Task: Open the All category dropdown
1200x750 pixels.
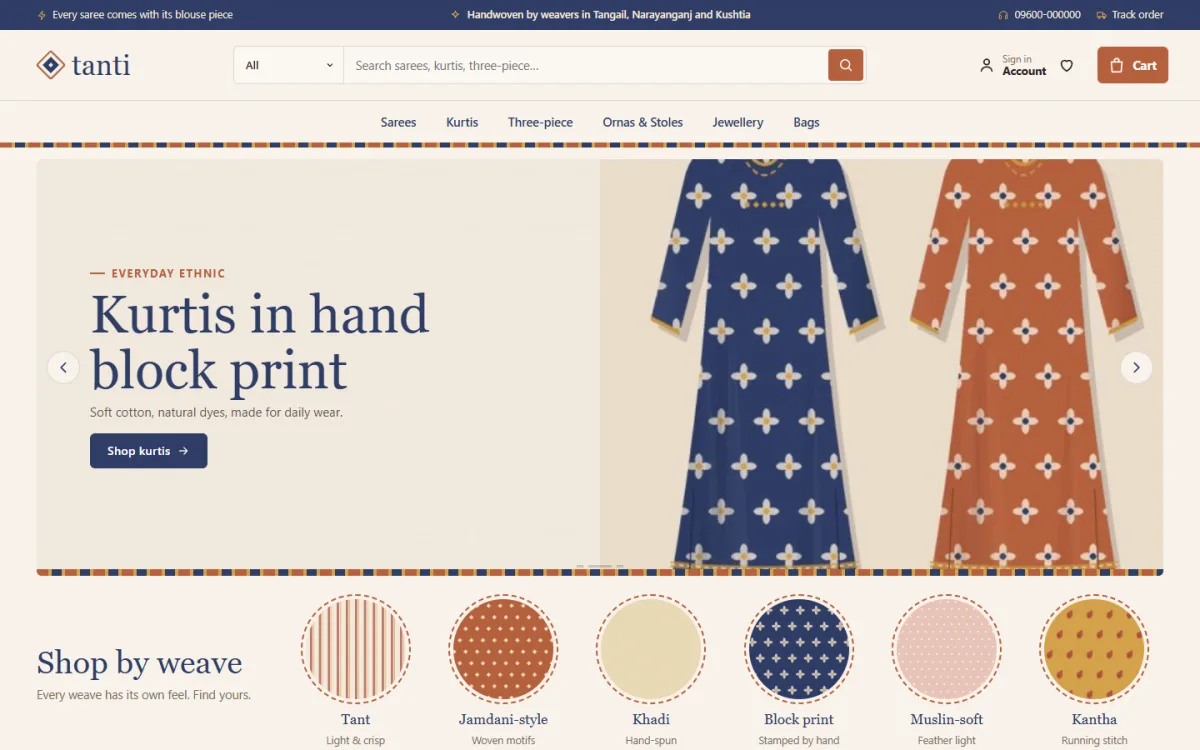Action: (x=289, y=65)
